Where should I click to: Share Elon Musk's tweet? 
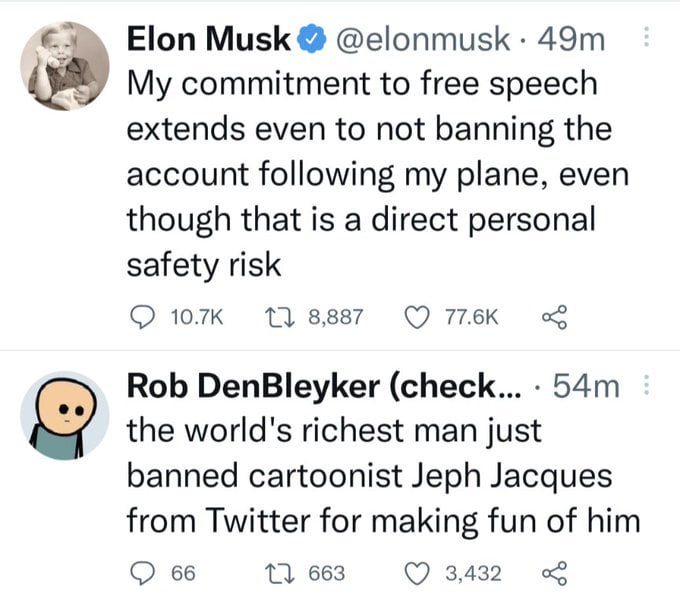pyautogui.click(x=553, y=317)
